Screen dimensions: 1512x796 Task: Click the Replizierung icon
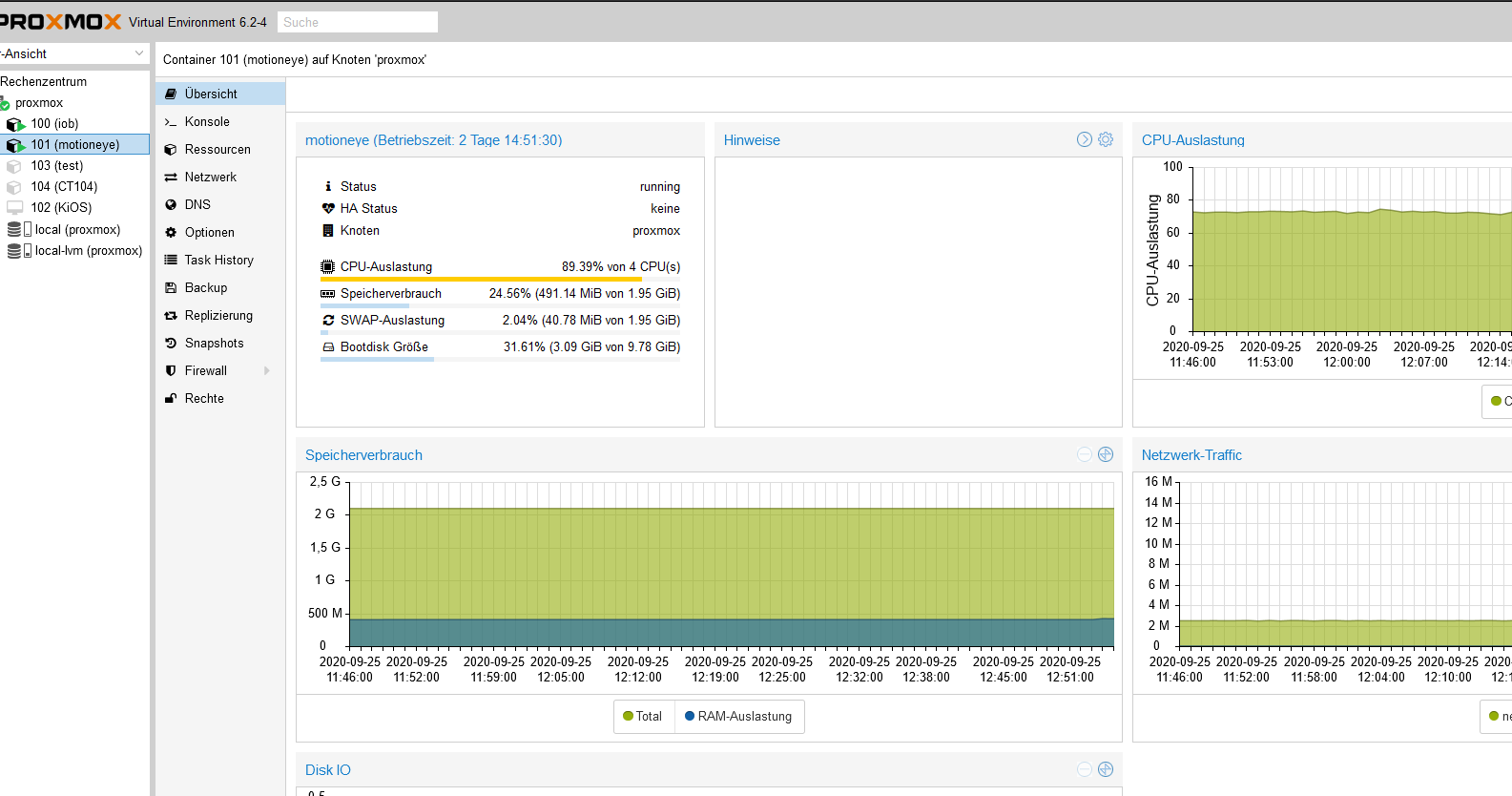(x=171, y=315)
